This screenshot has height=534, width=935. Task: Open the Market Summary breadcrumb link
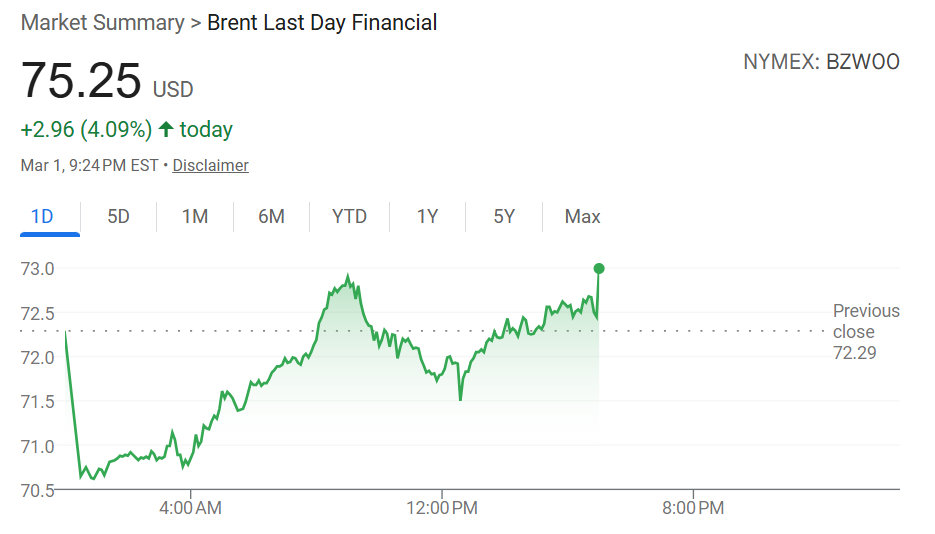coord(102,23)
